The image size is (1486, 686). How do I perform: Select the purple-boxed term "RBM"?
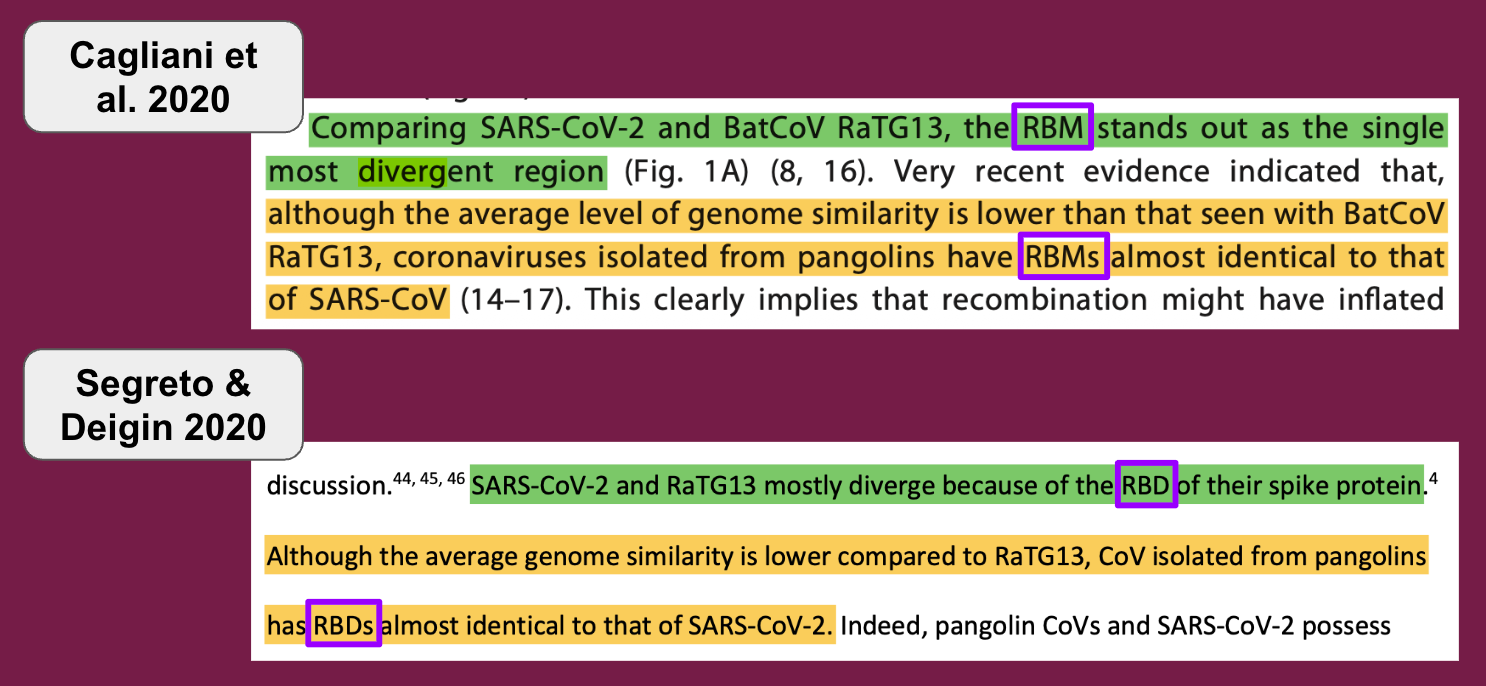pyautogui.click(x=1052, y=127)
